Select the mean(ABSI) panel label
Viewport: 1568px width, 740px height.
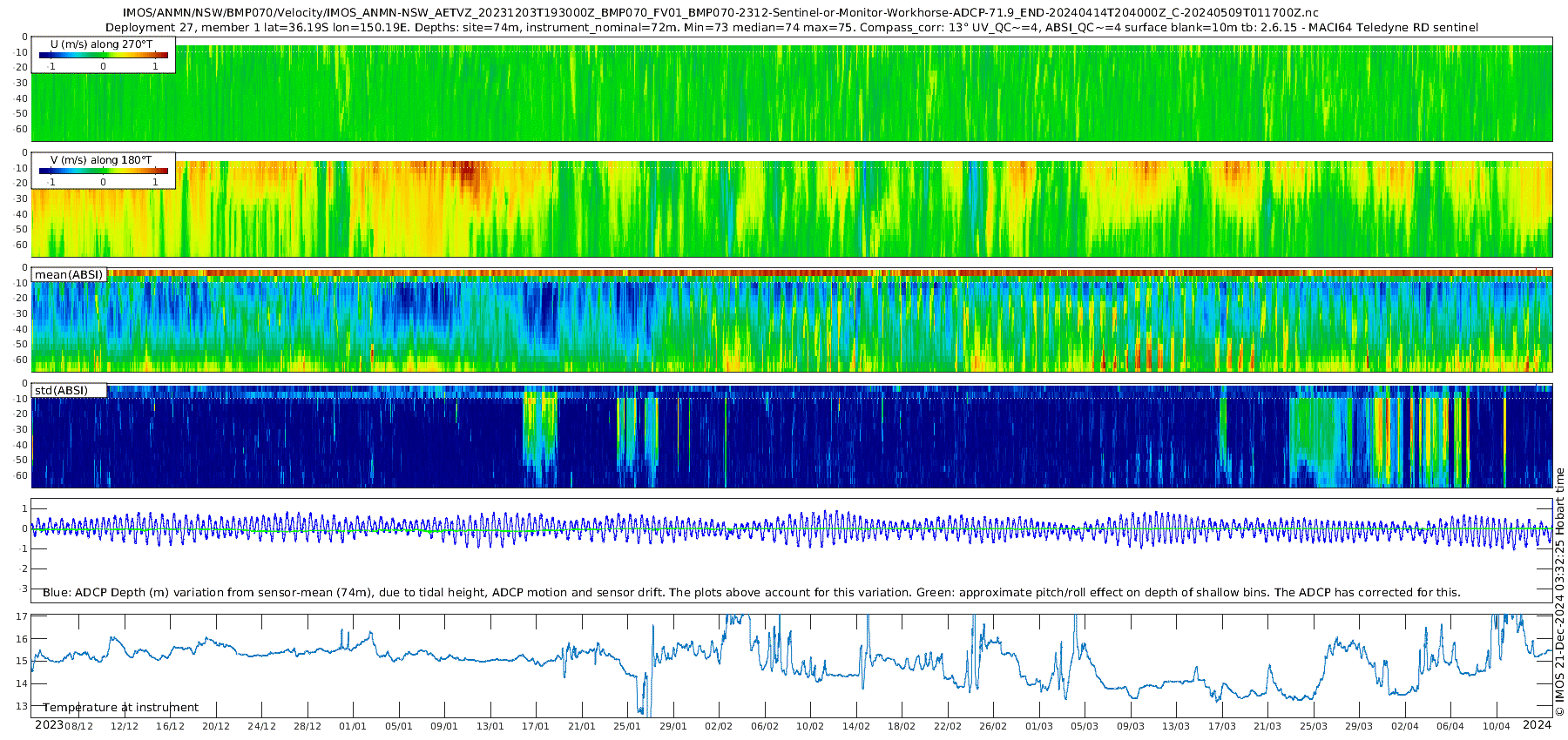coord(69,274)
